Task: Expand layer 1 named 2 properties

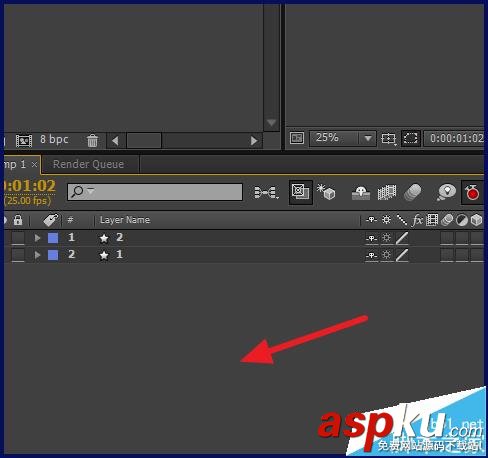Action: coord(37,238)
